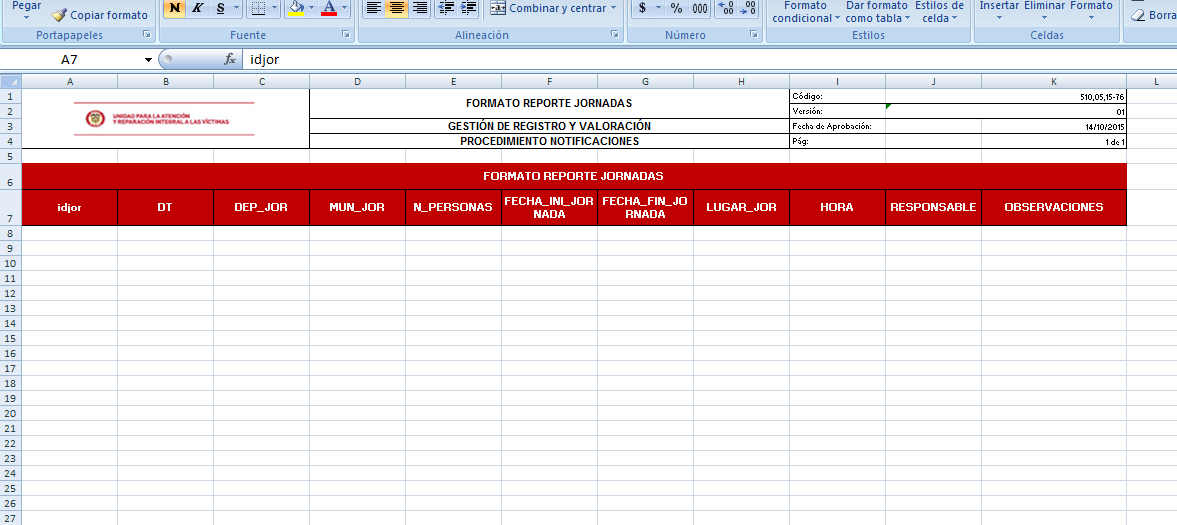This screenshot has width=1177, height=525.
Task: Select DT header cell
Action: (x=165, y=207)
